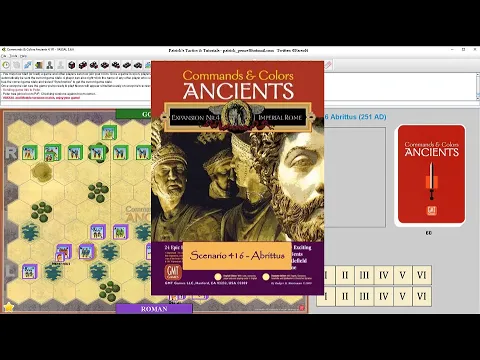Click the top-row III victory banner tile

(x=364, y=275)
